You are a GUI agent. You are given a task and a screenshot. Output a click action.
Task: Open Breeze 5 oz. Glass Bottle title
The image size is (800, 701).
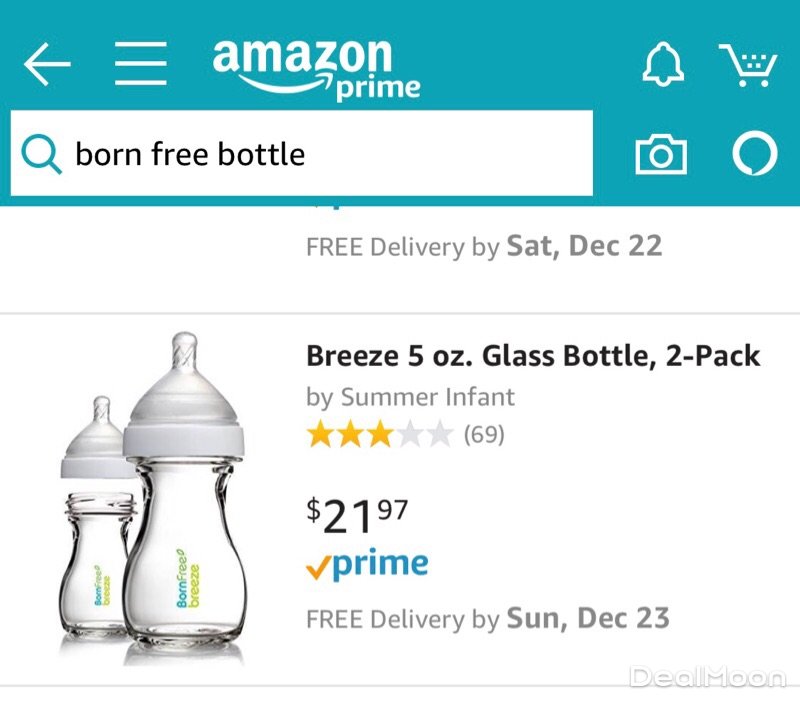[x=532, y=355]
